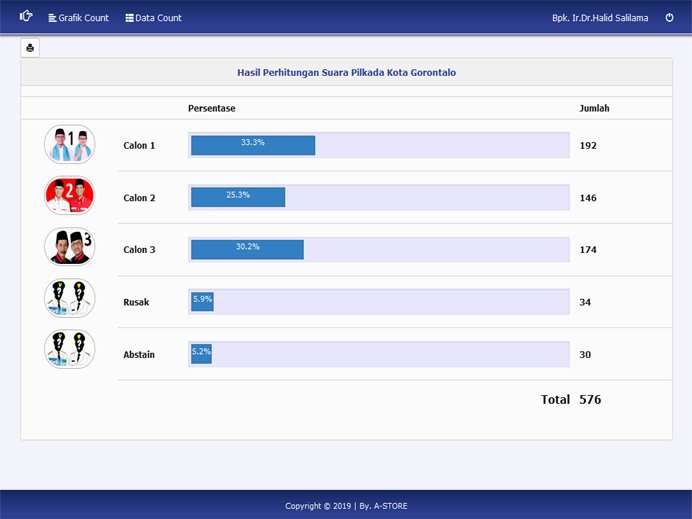Open the Data Count menu

153,18
